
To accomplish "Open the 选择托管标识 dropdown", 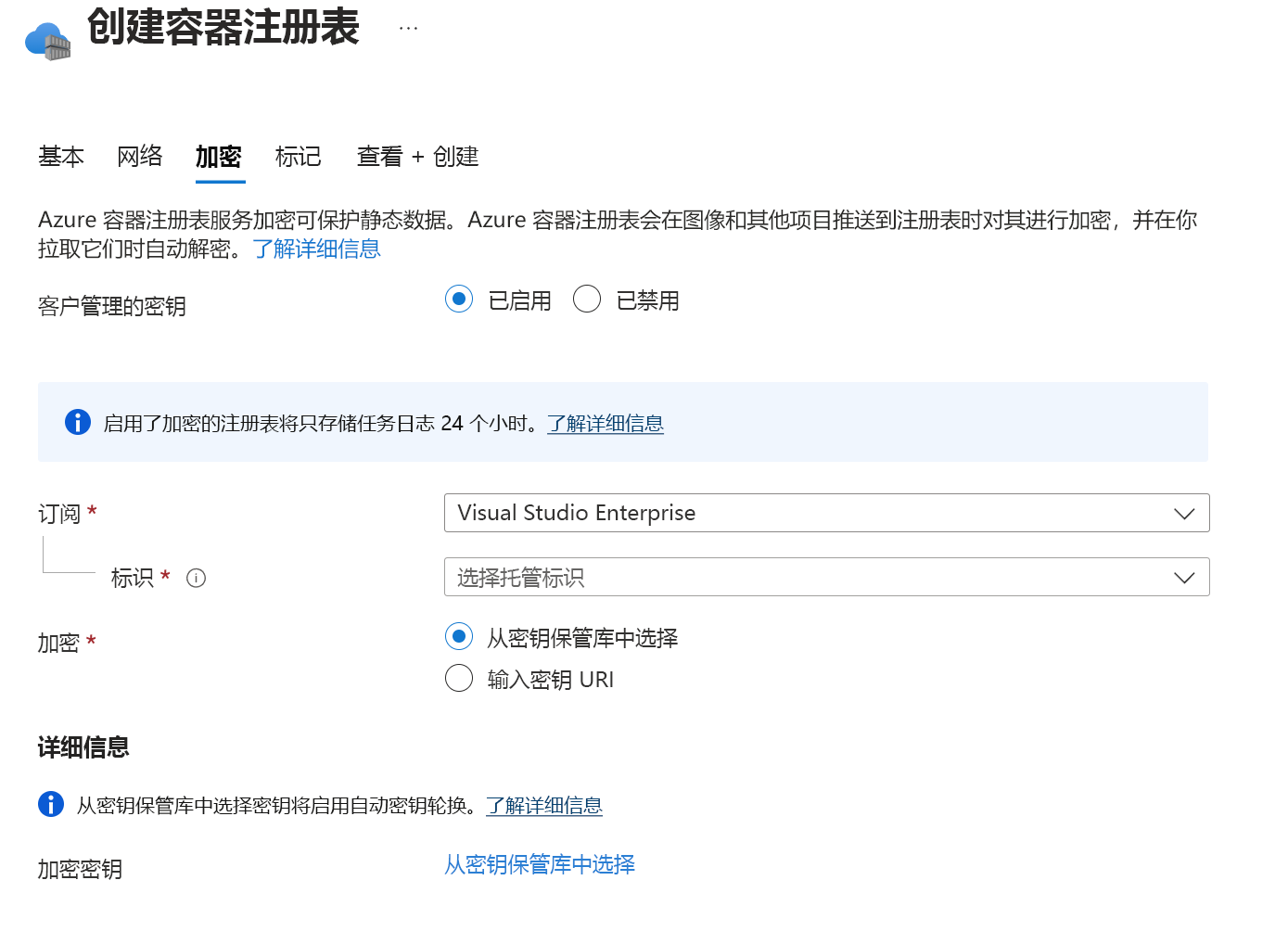I will click(x=826, y=577).
